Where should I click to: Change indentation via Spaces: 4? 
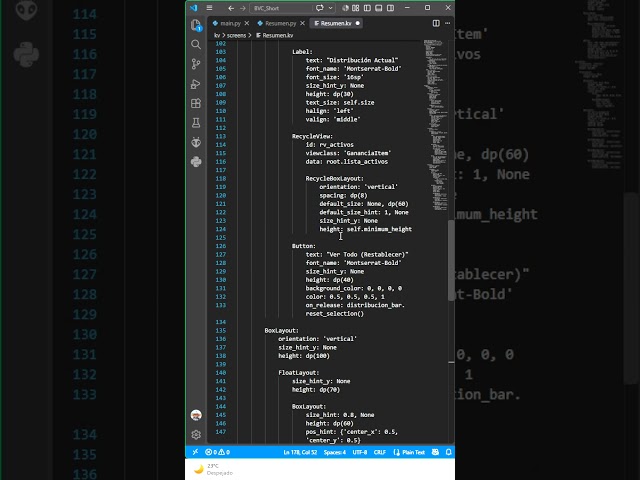click(335, 452)
